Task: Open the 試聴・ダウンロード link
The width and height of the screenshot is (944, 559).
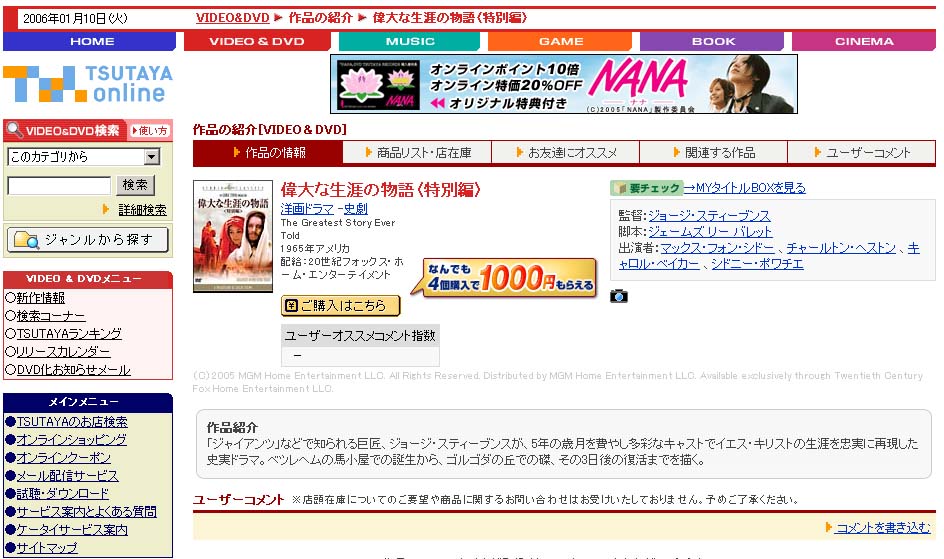Action: coord(63,494)
